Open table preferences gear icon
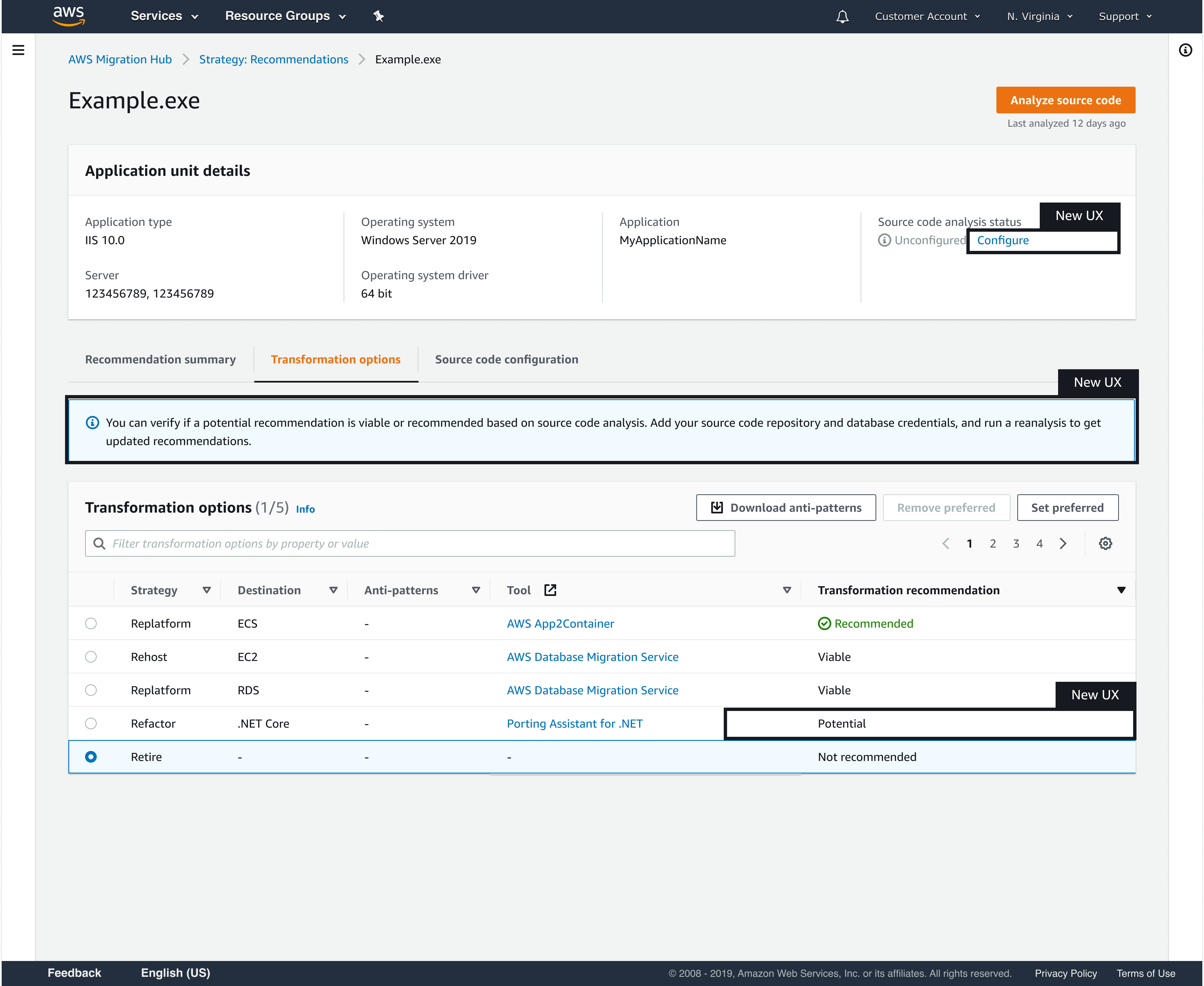 click(1105, 543)
